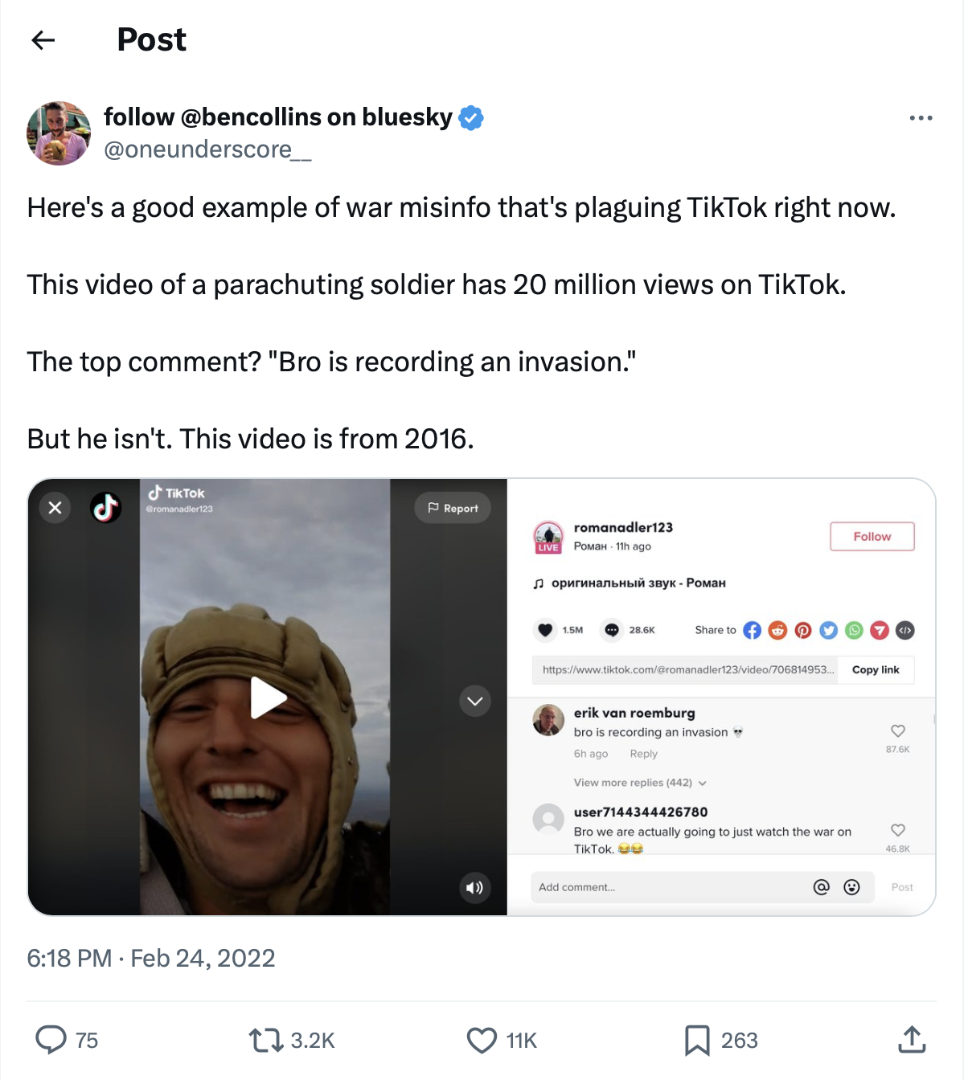Bookmark this post

click(x=696, y=1040)
